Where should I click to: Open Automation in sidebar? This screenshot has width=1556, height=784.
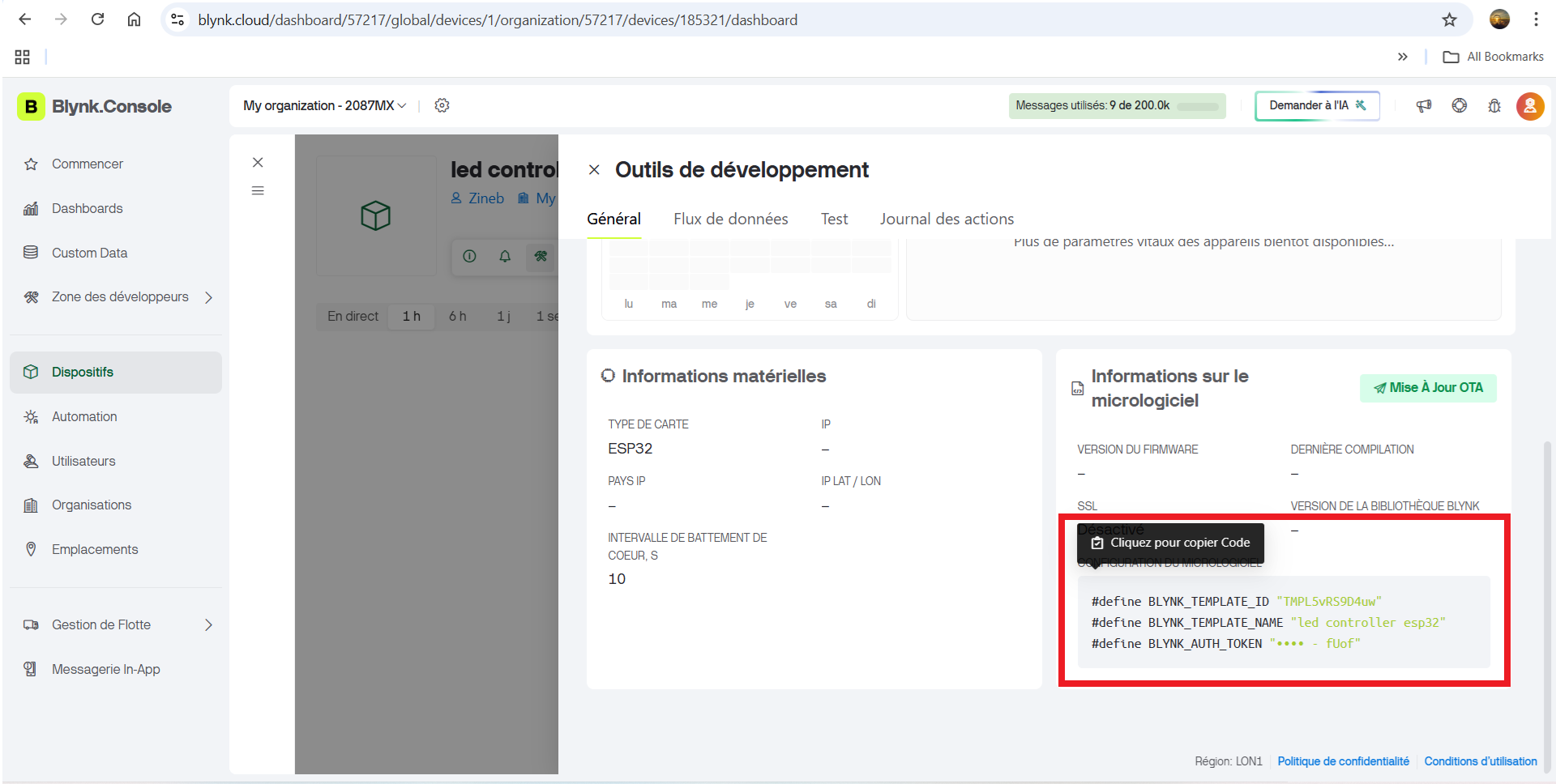pos(116,417)
